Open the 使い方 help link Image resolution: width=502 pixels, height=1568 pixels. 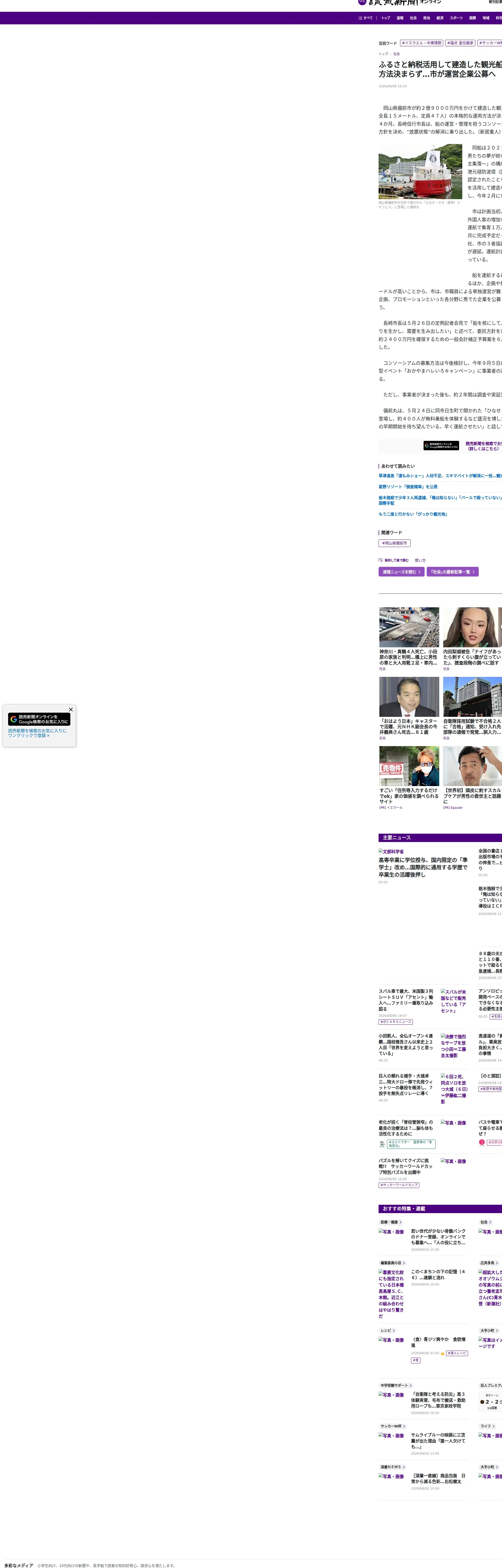pos(420,561)
